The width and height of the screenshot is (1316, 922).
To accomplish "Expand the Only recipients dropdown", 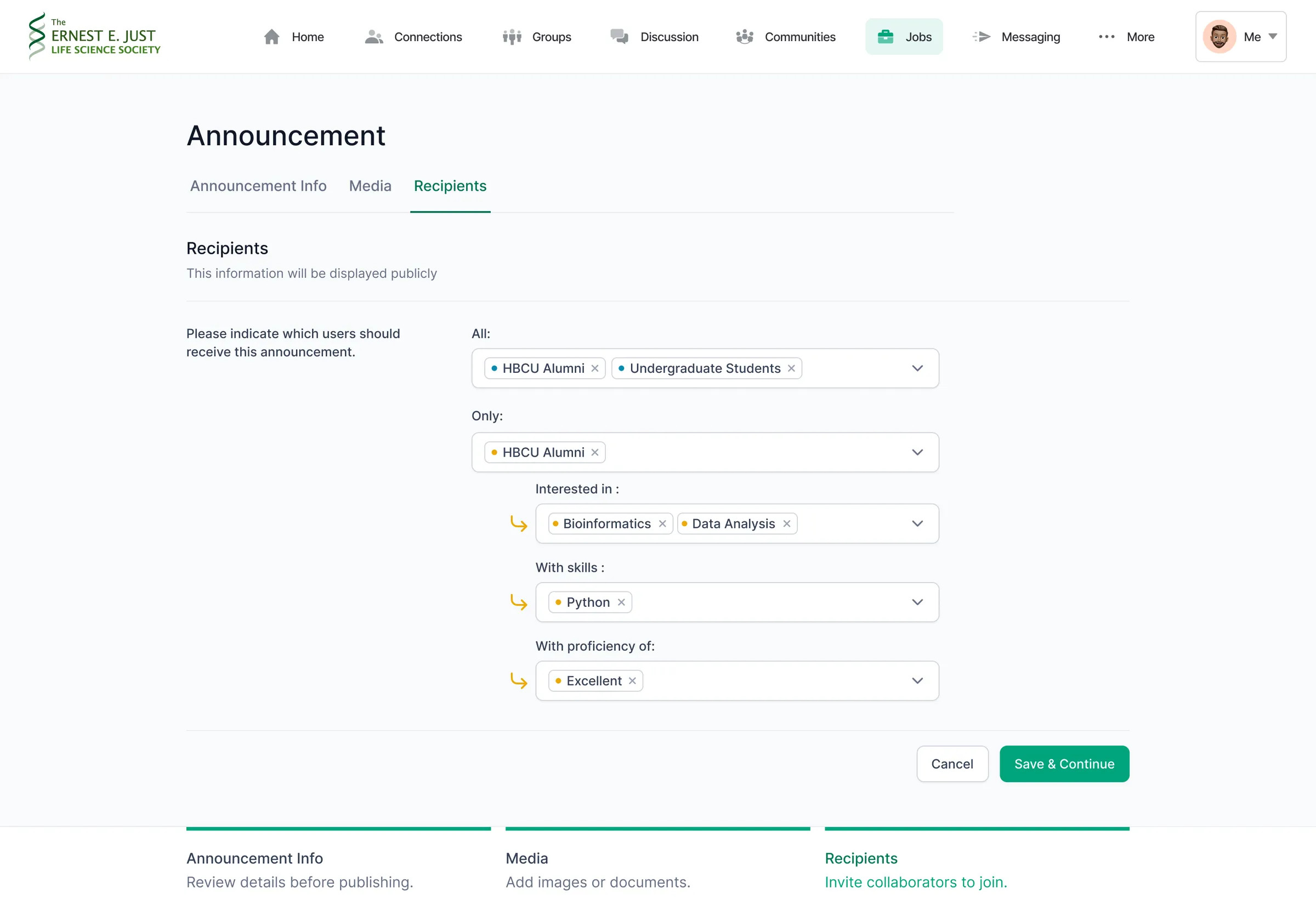I will 917,453.
